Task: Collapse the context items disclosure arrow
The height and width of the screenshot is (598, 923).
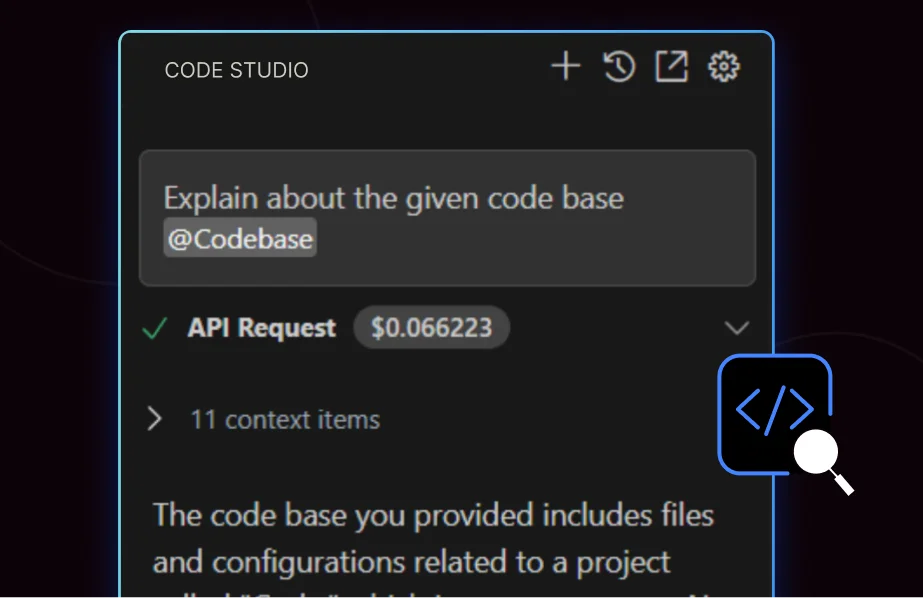Action: (155, 419)
